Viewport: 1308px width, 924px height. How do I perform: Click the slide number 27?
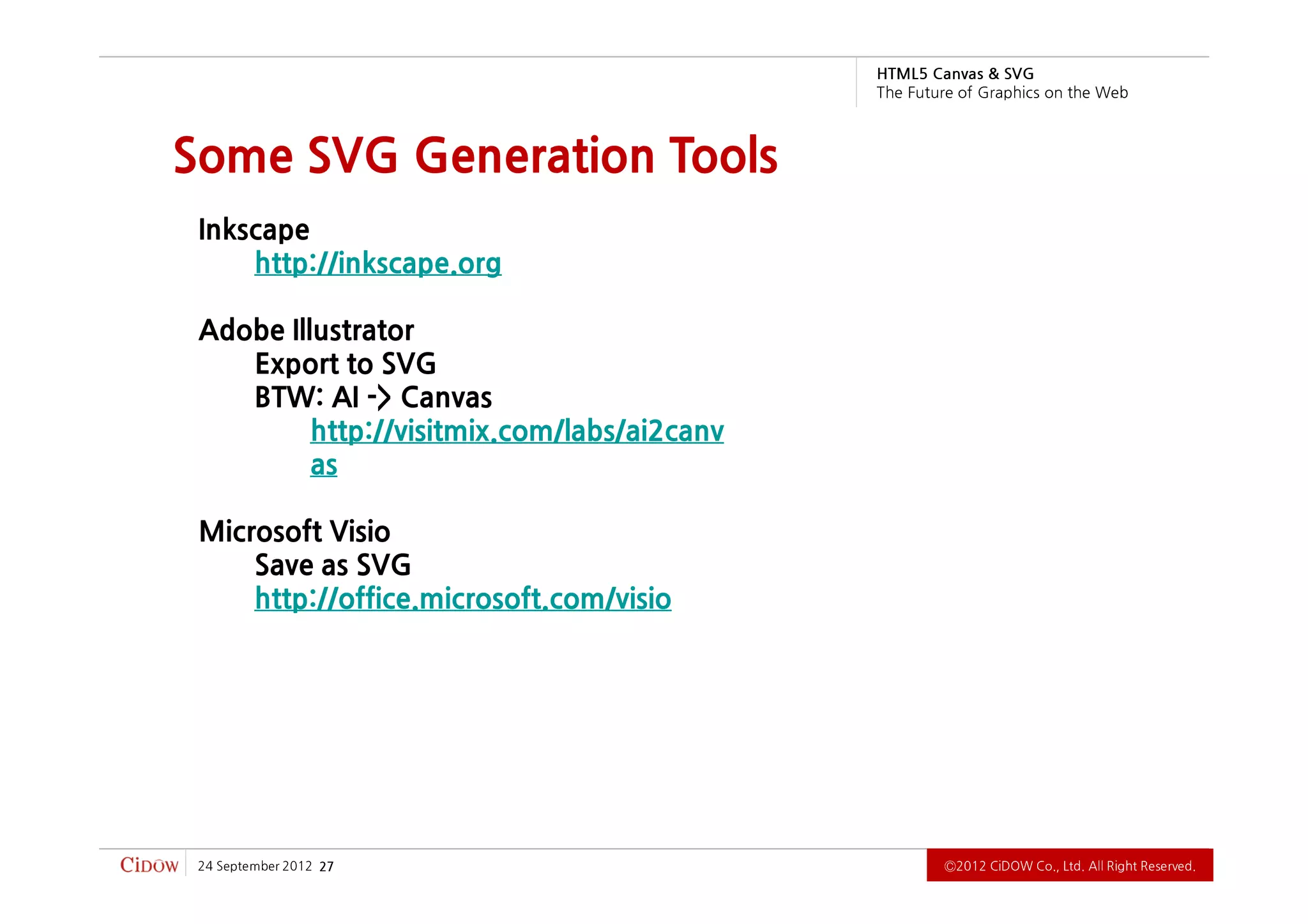tap(326, 867)
